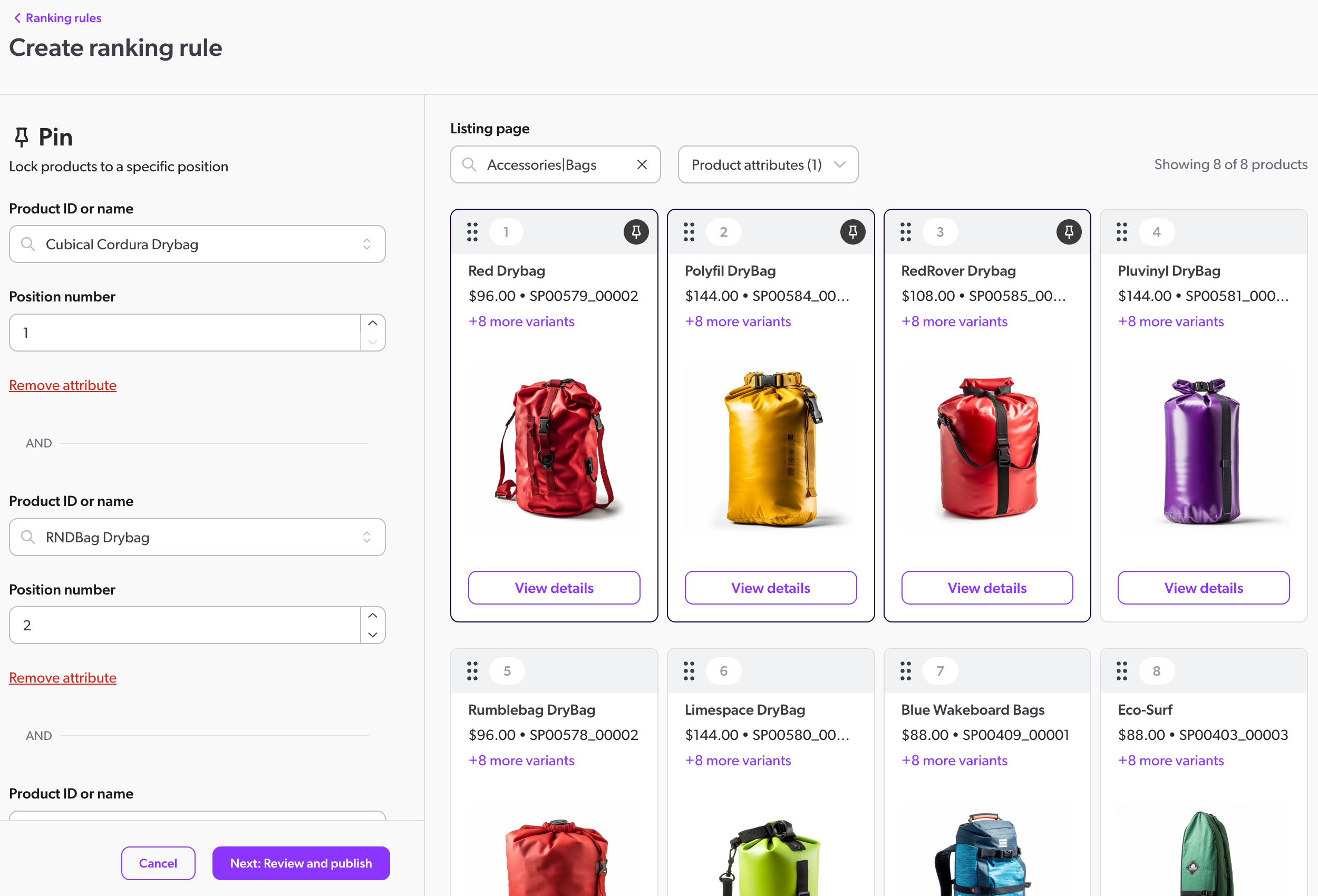Click the RedRover Drybag product image

(x=987, y=448)
